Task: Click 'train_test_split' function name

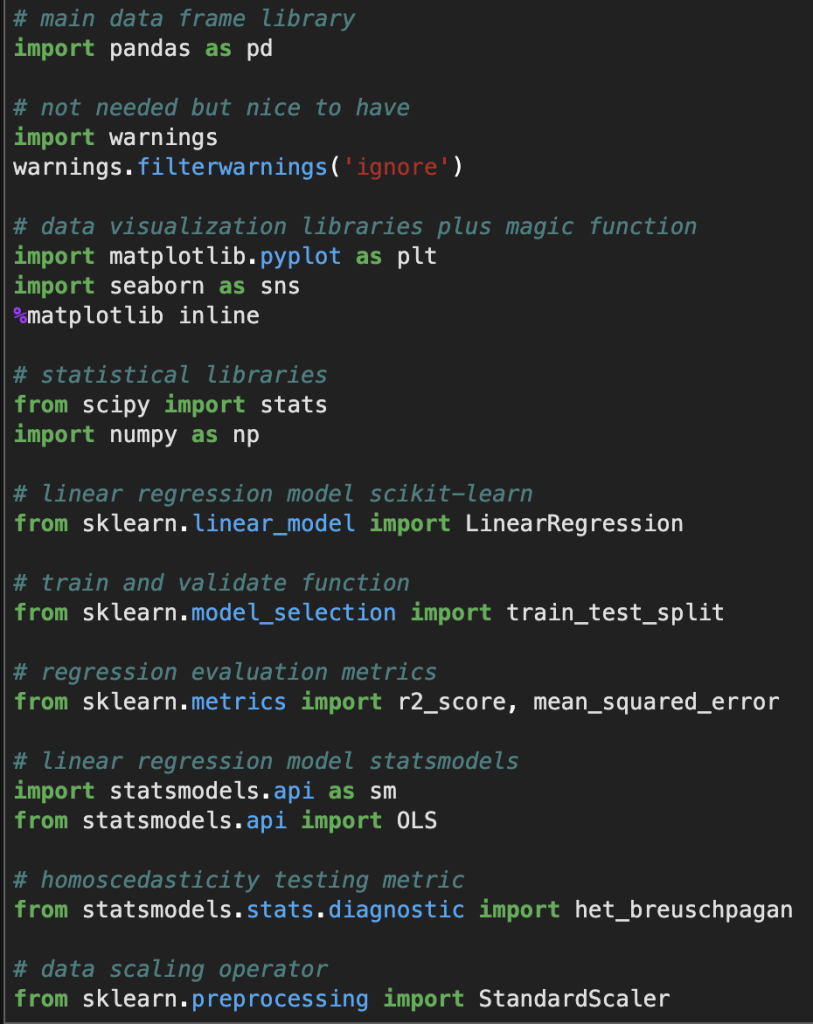Action: (x=615, y=612)
